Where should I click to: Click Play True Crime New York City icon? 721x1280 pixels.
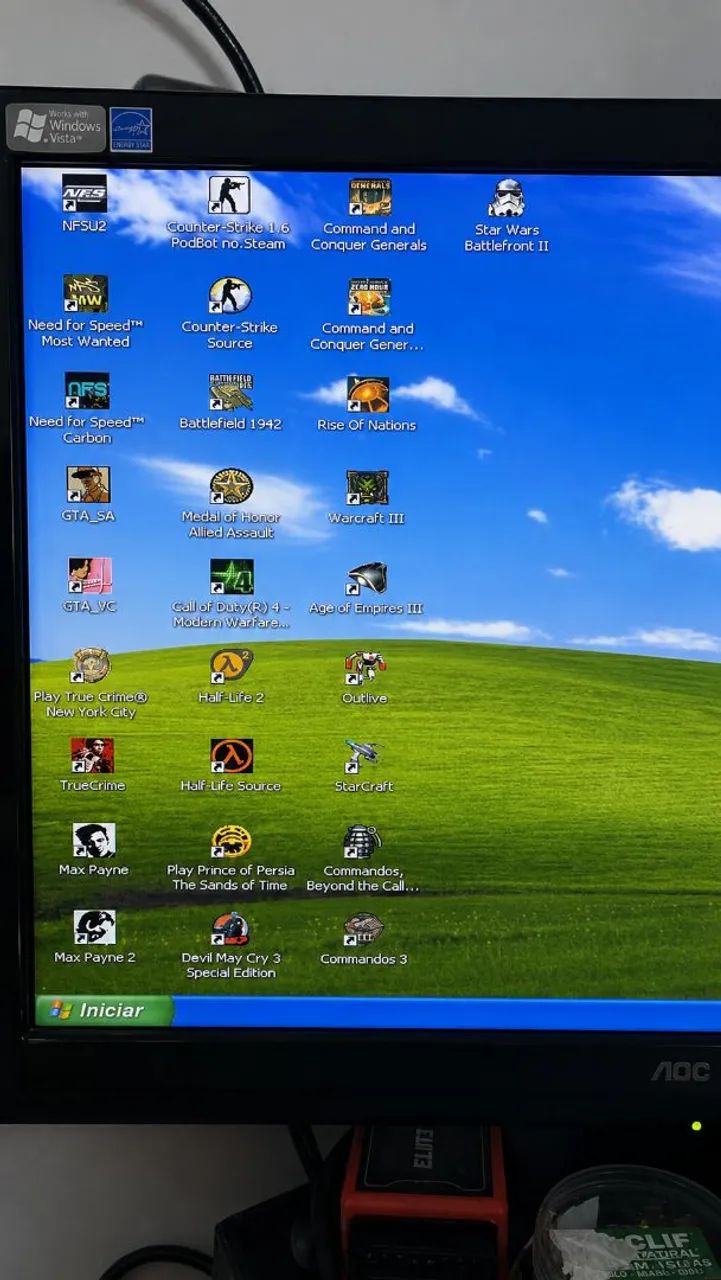[91, 666]
